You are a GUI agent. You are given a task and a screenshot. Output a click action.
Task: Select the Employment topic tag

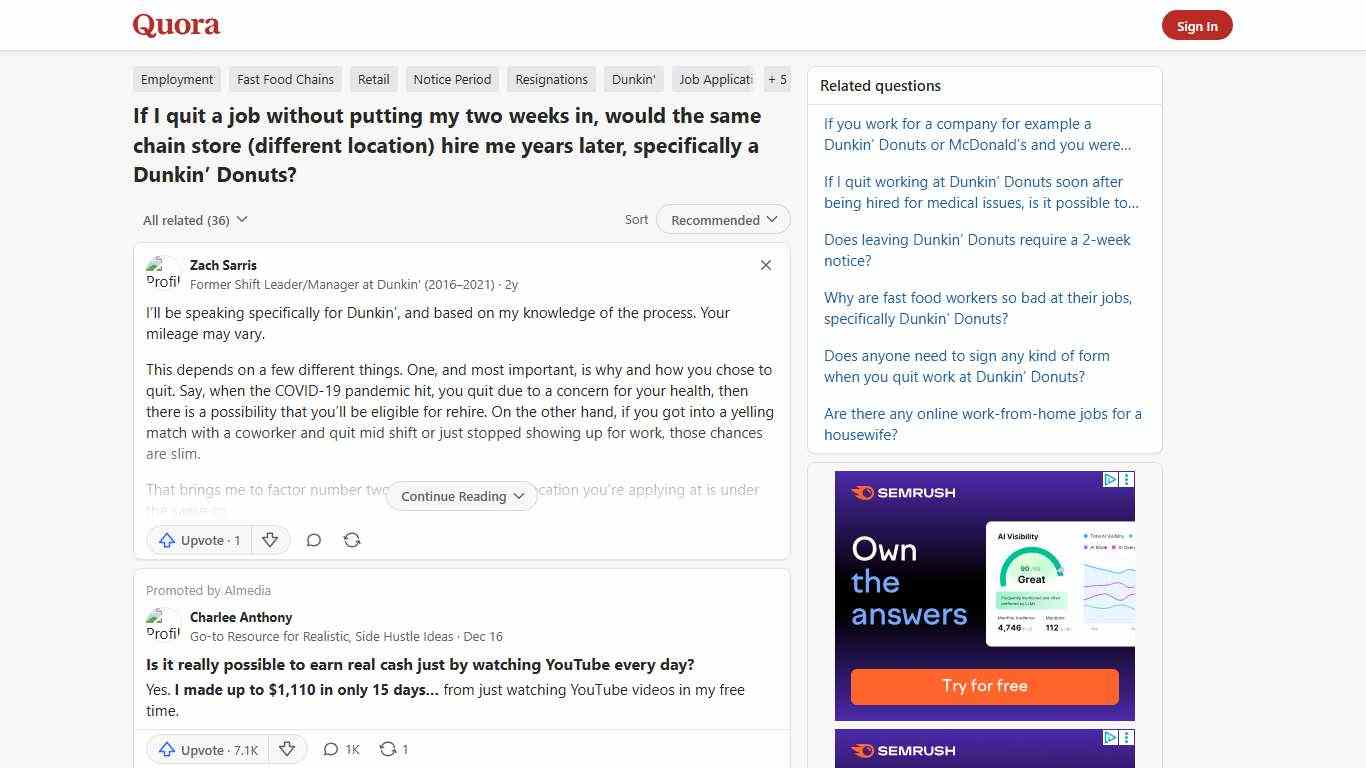coord(177,79)
